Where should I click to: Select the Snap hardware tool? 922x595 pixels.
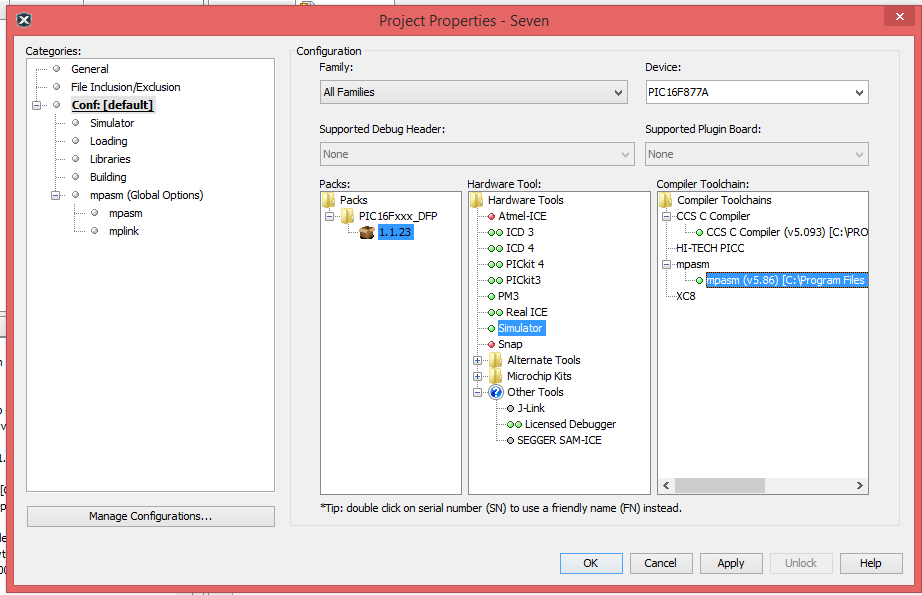point(510,344)
